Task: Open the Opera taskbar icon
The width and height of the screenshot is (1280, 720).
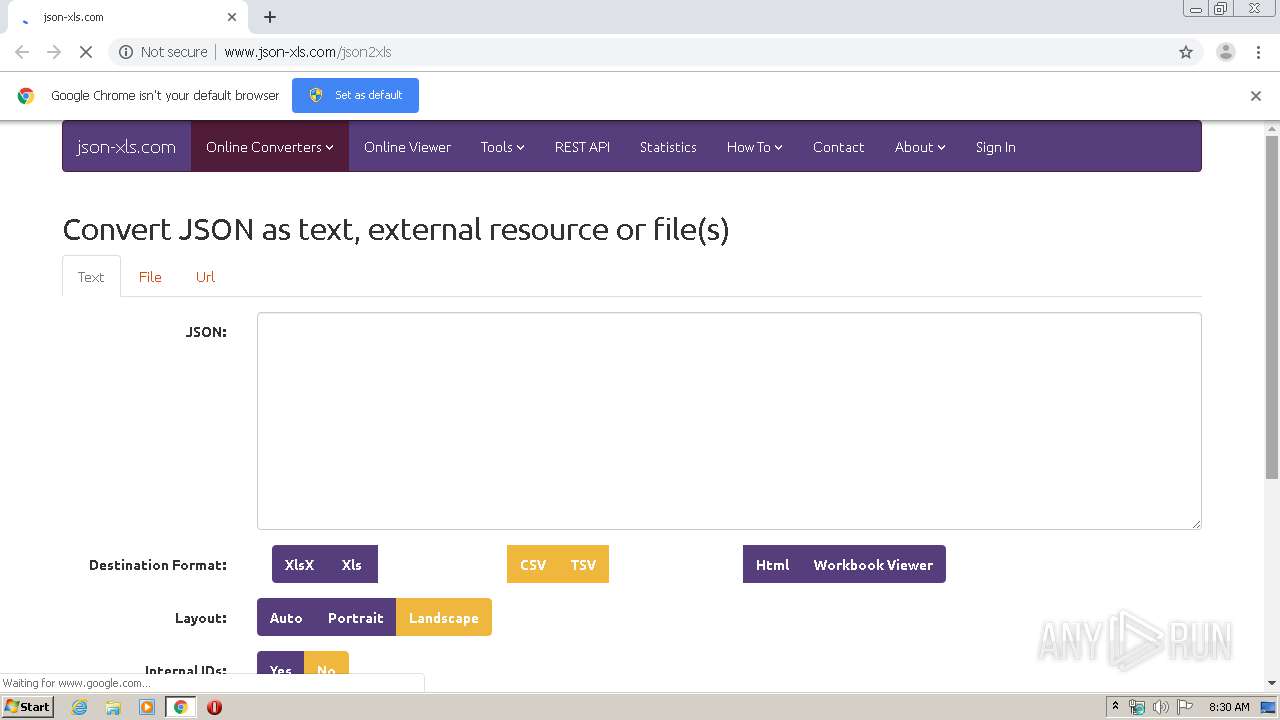Action: click(x=214, y=707)
